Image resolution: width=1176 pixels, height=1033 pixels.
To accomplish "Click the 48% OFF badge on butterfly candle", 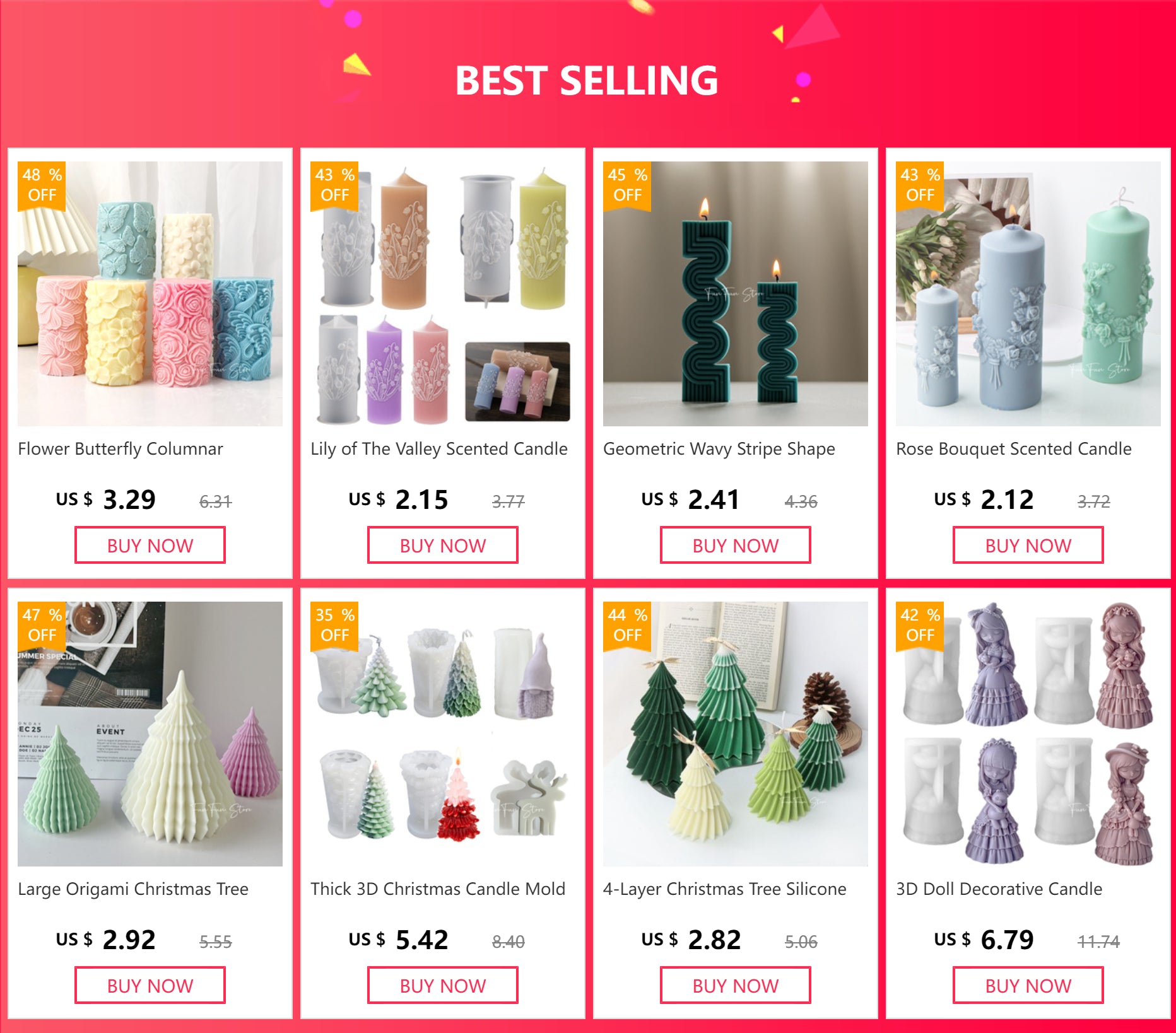I will point(42,185).
